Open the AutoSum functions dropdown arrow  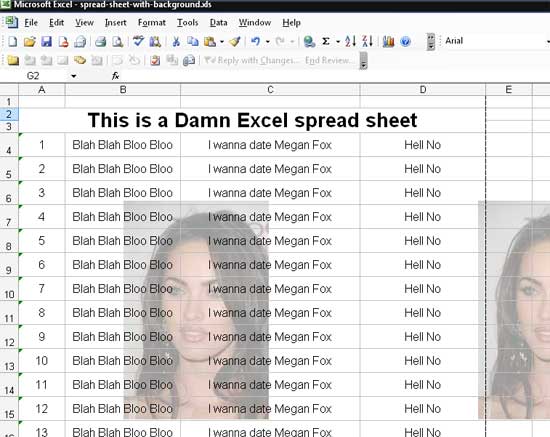pos(338,42)
